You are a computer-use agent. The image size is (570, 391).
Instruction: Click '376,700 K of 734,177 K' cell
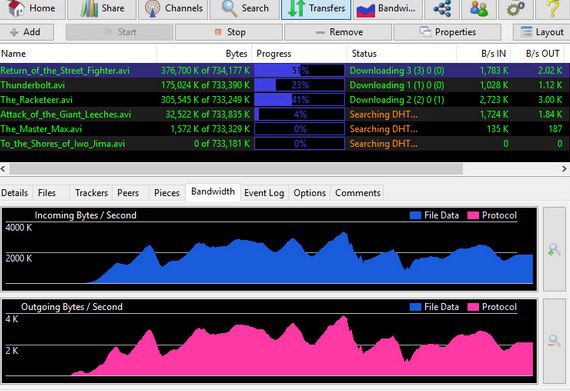(205, 70)
